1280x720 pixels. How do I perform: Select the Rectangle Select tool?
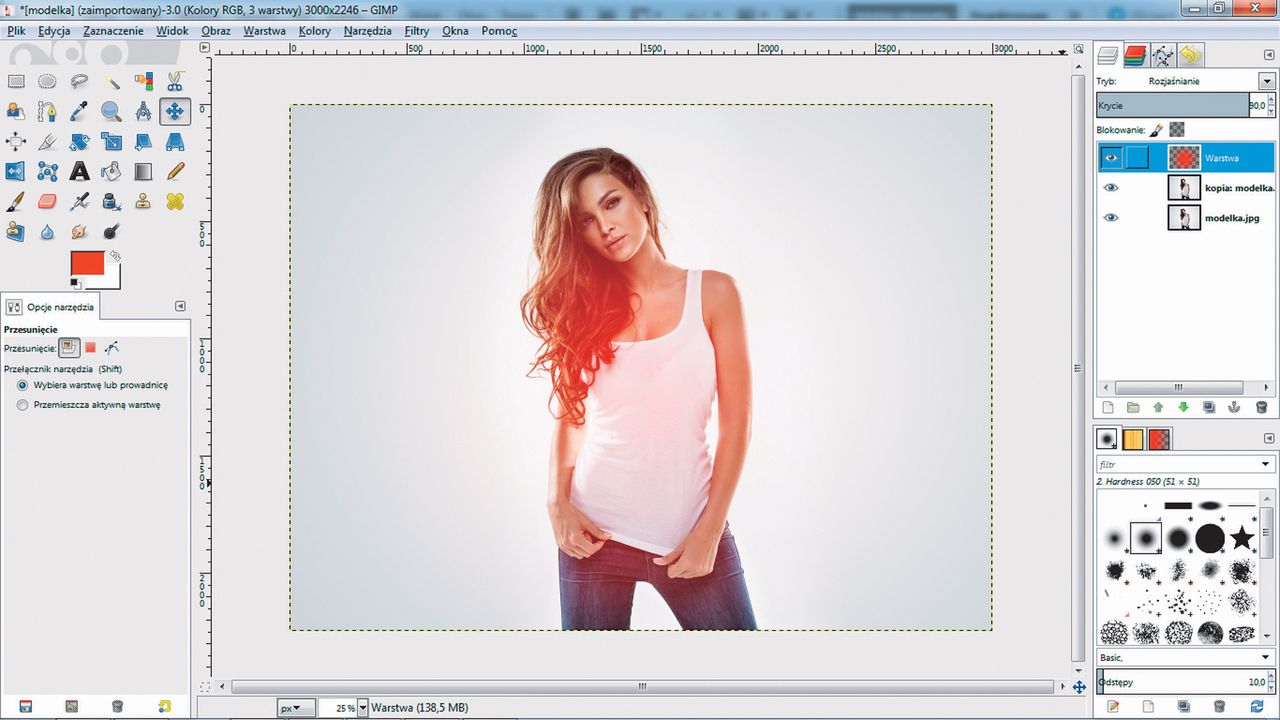click(x=15, y=82)
